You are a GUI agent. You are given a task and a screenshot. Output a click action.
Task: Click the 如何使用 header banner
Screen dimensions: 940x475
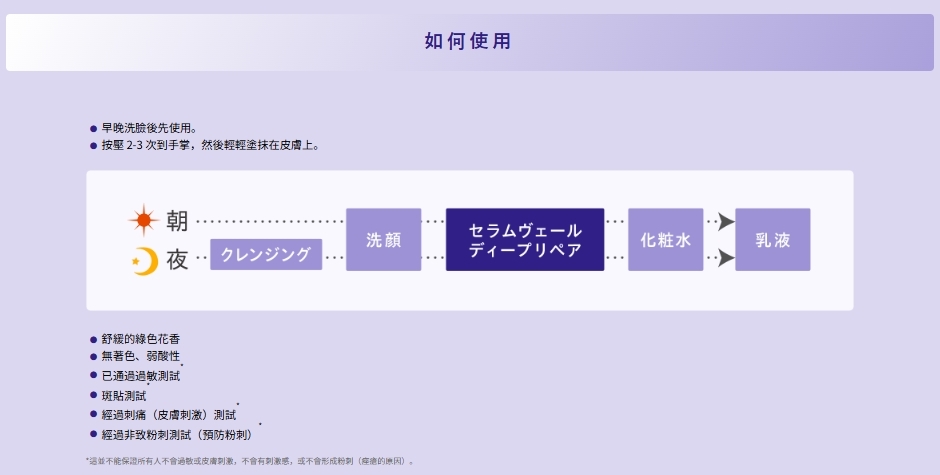pos(470,43)
